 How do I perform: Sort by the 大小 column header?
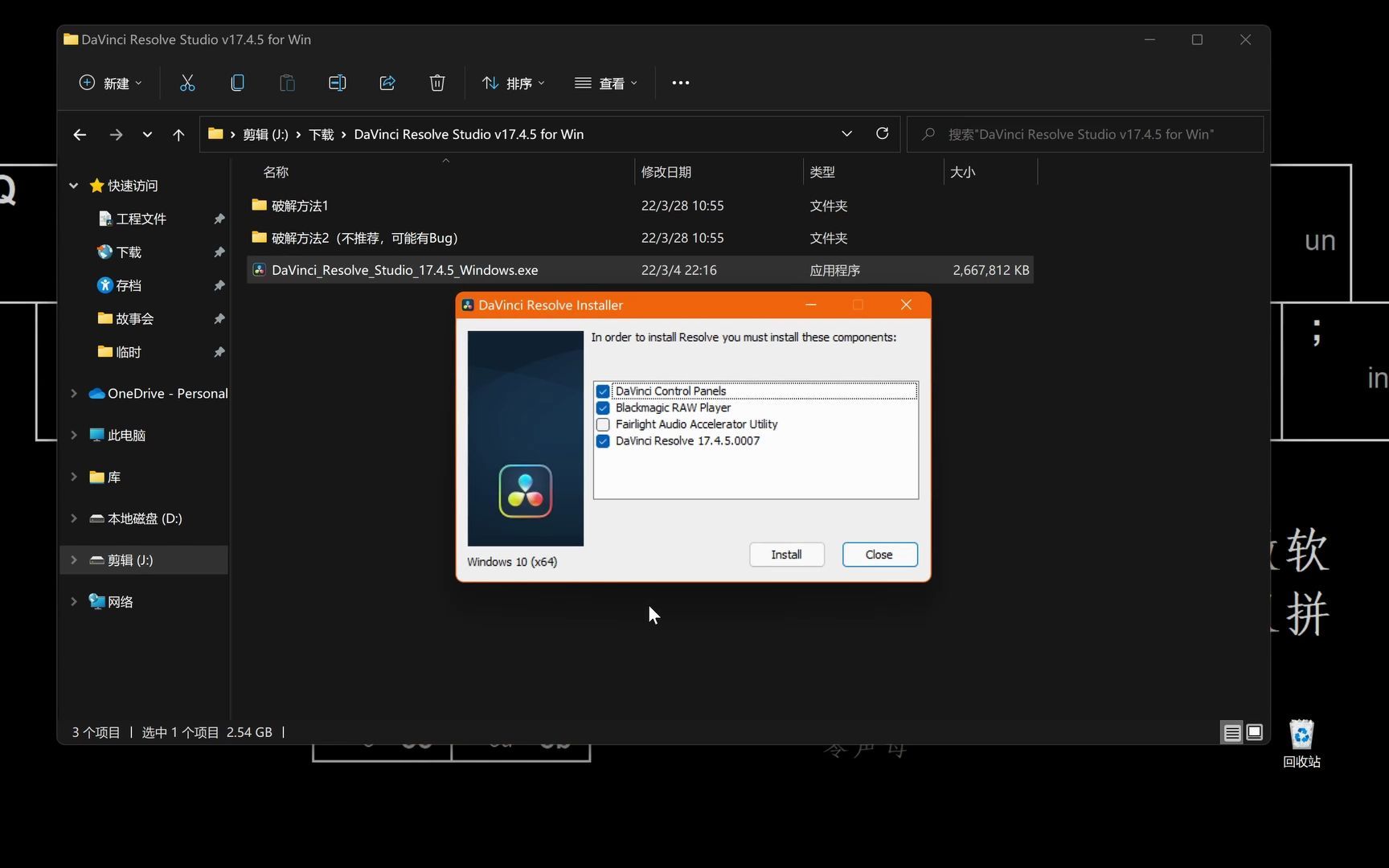click(963, 172)
